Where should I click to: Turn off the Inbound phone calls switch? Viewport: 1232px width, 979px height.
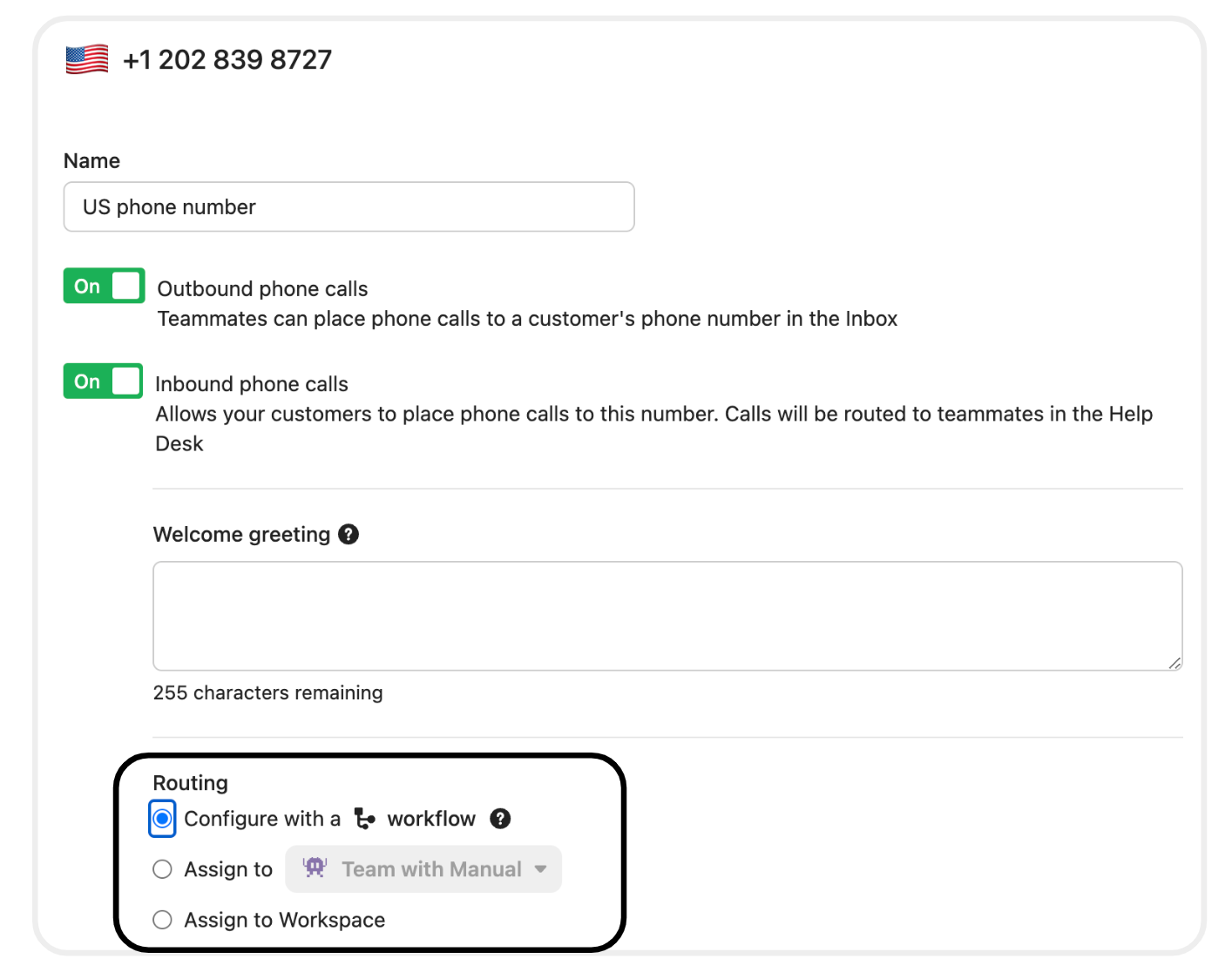pyautogui.click(x=103, y=381)
